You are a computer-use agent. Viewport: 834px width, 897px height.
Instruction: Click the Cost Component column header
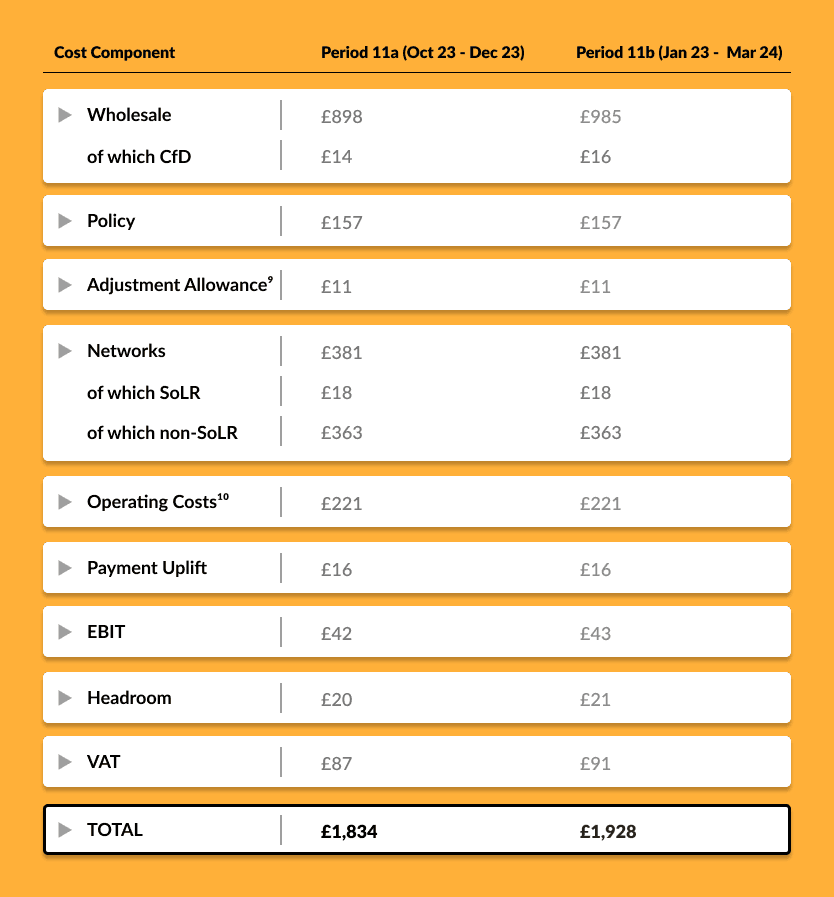pyautogui.click(x=114, y=53)
